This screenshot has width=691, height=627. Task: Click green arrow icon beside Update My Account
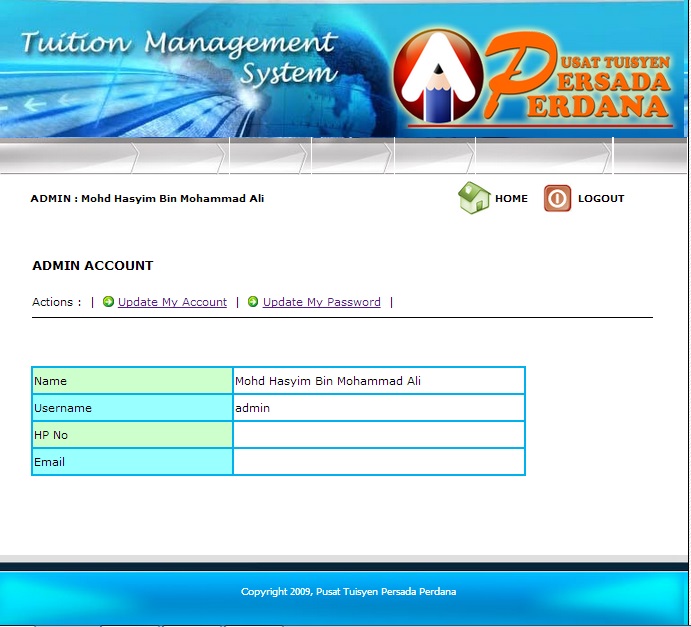pos(109,302)
